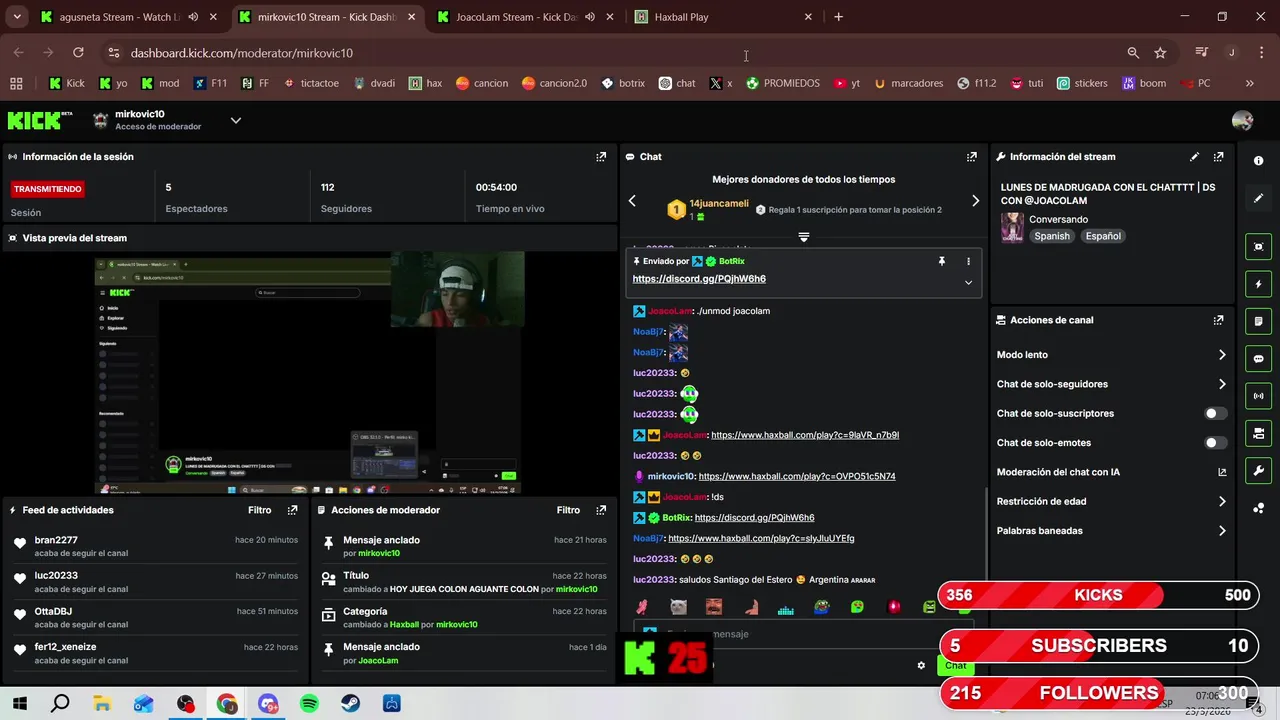Toggle Chat de solo-suscriptores switch

tap(1215, 413)
